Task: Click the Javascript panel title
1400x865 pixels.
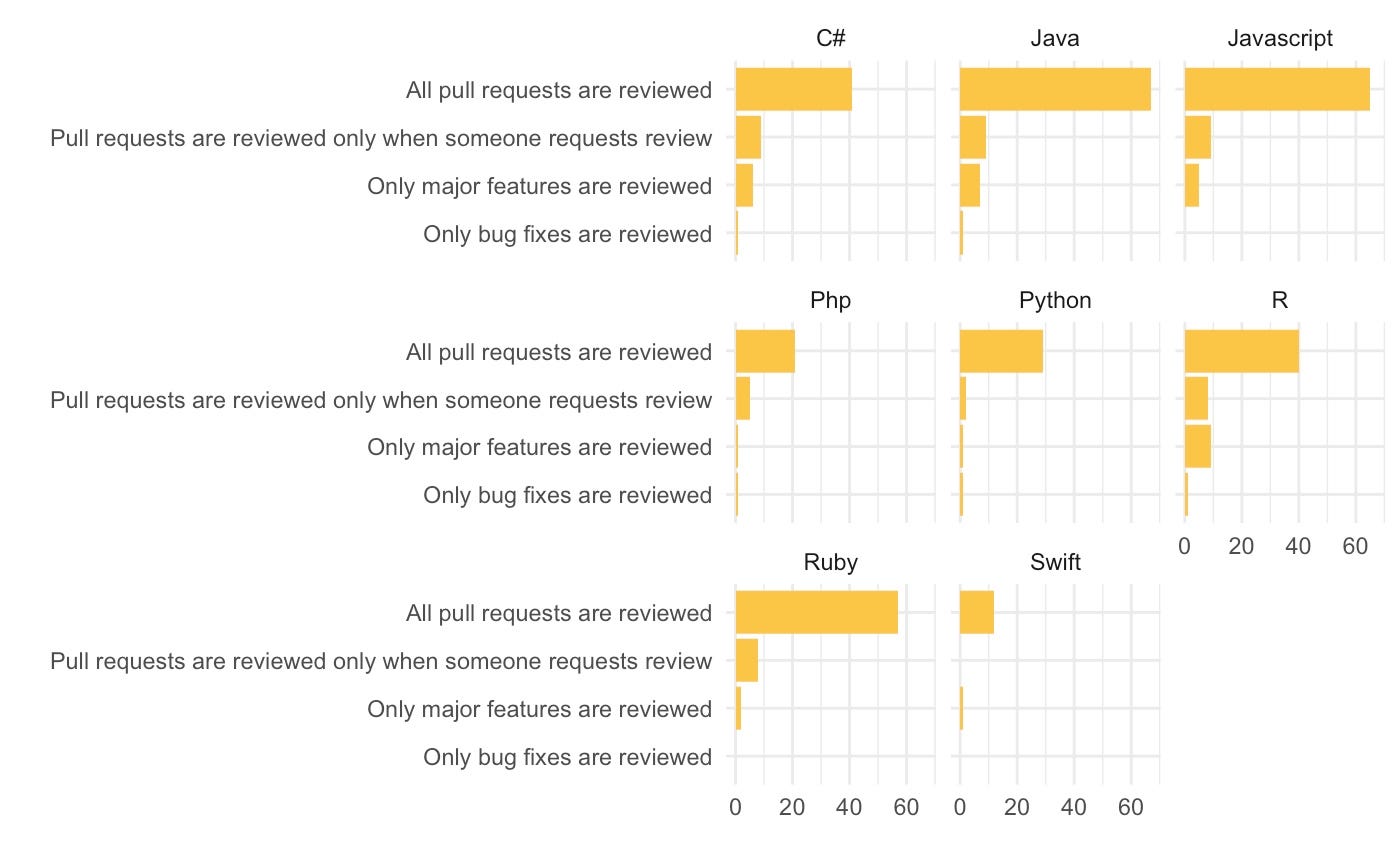Action: click(1280, 39)
